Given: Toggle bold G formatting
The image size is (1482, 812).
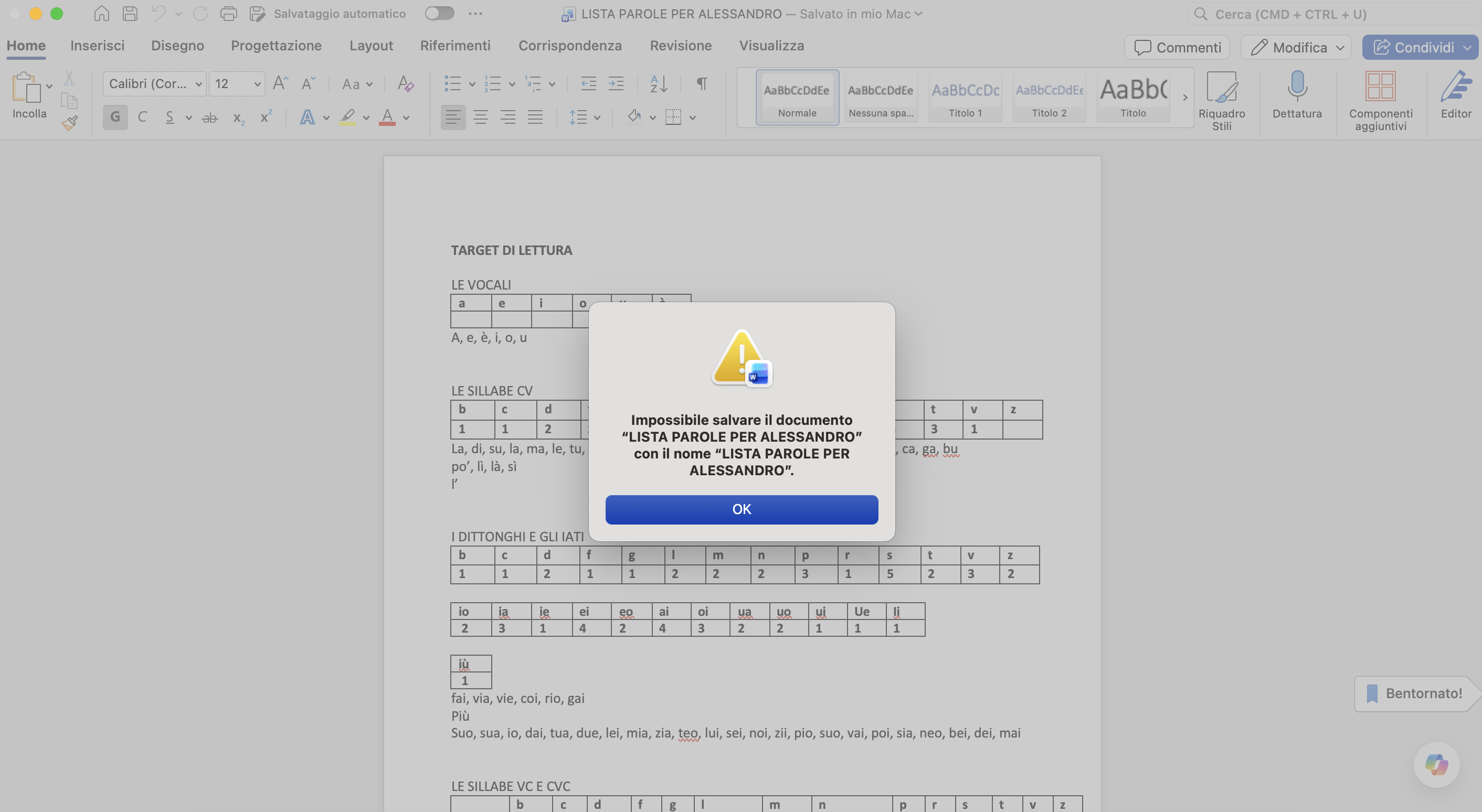Looking at the screenshot, I should point(115,117).
